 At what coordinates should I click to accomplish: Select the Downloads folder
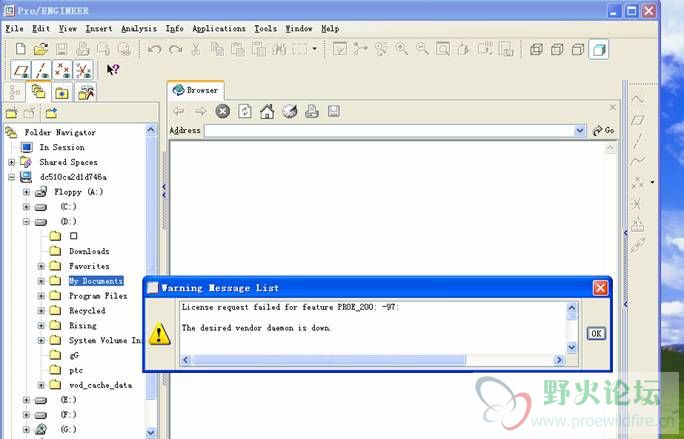coord(89,251)
